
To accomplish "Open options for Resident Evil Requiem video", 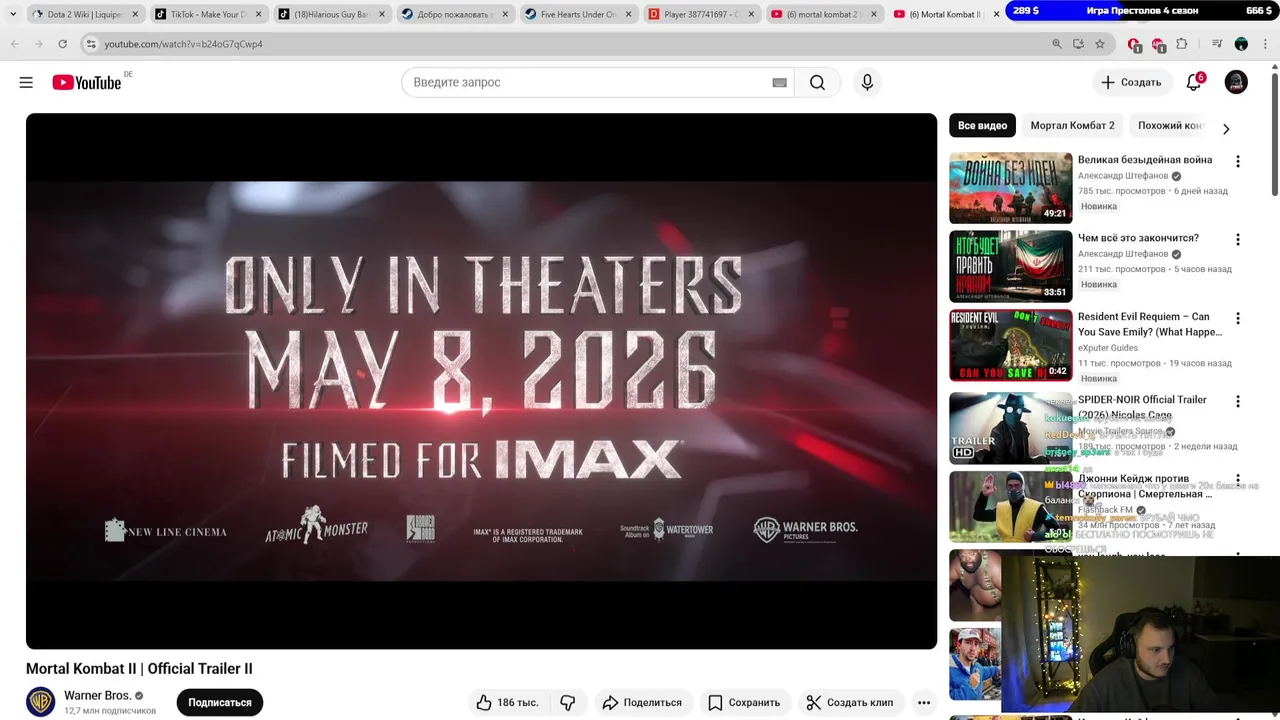I will [x=1237, y=318].
